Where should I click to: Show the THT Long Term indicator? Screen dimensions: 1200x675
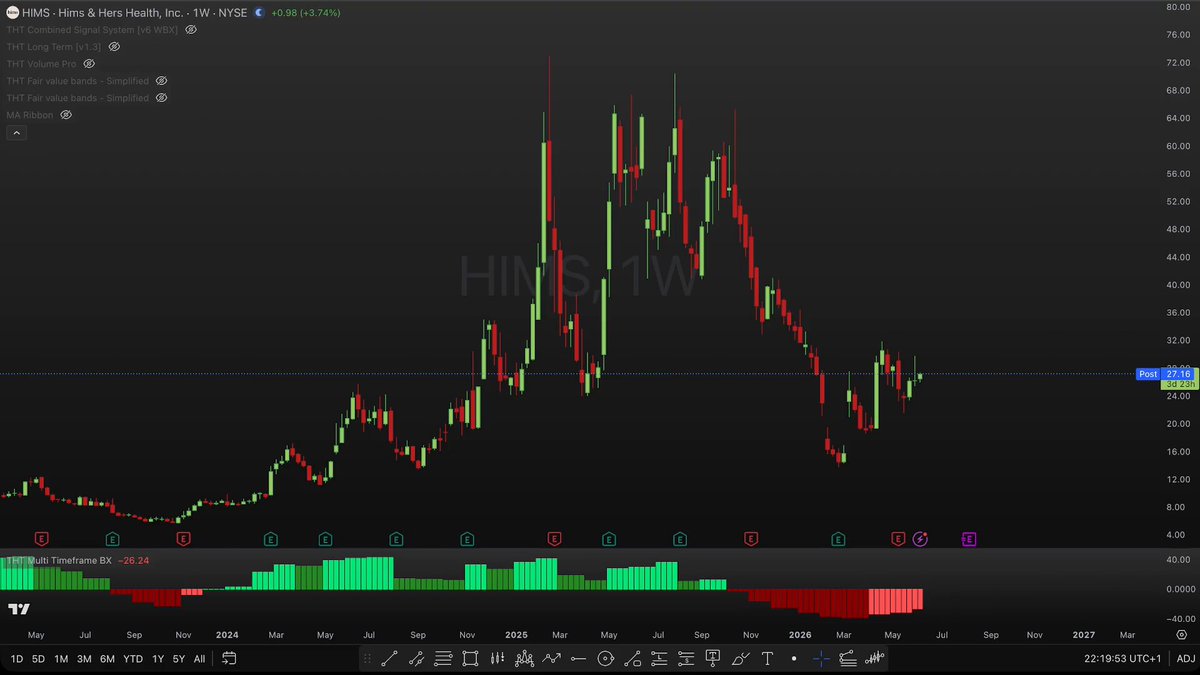point(114,47)
